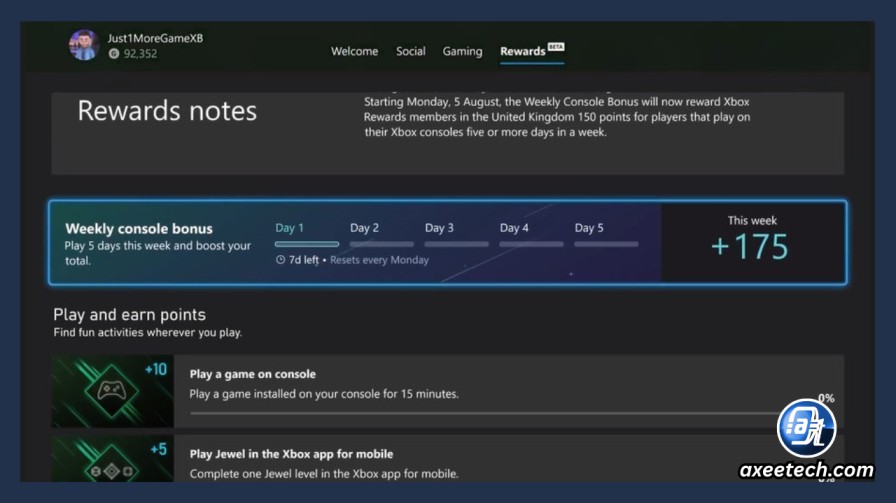Open Play Jewel in the Xbox app activity
The height and width of the screenshot is (503, 896).
(x=447, y=458)
